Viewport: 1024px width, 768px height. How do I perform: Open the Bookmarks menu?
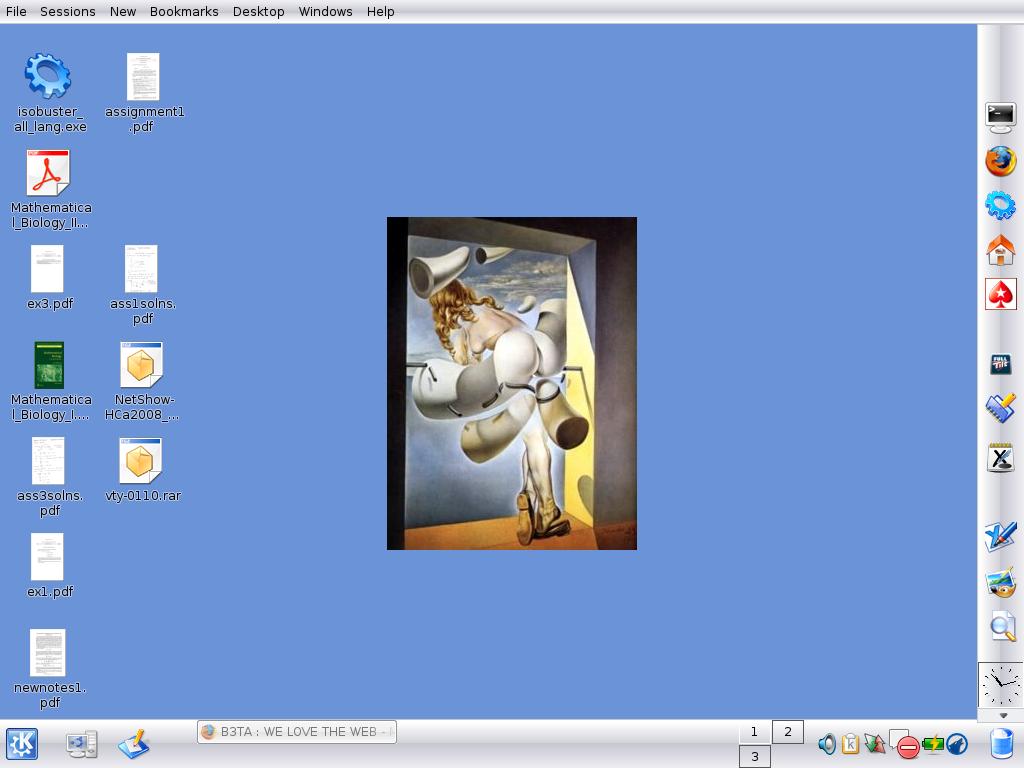[x=184, y=12]
